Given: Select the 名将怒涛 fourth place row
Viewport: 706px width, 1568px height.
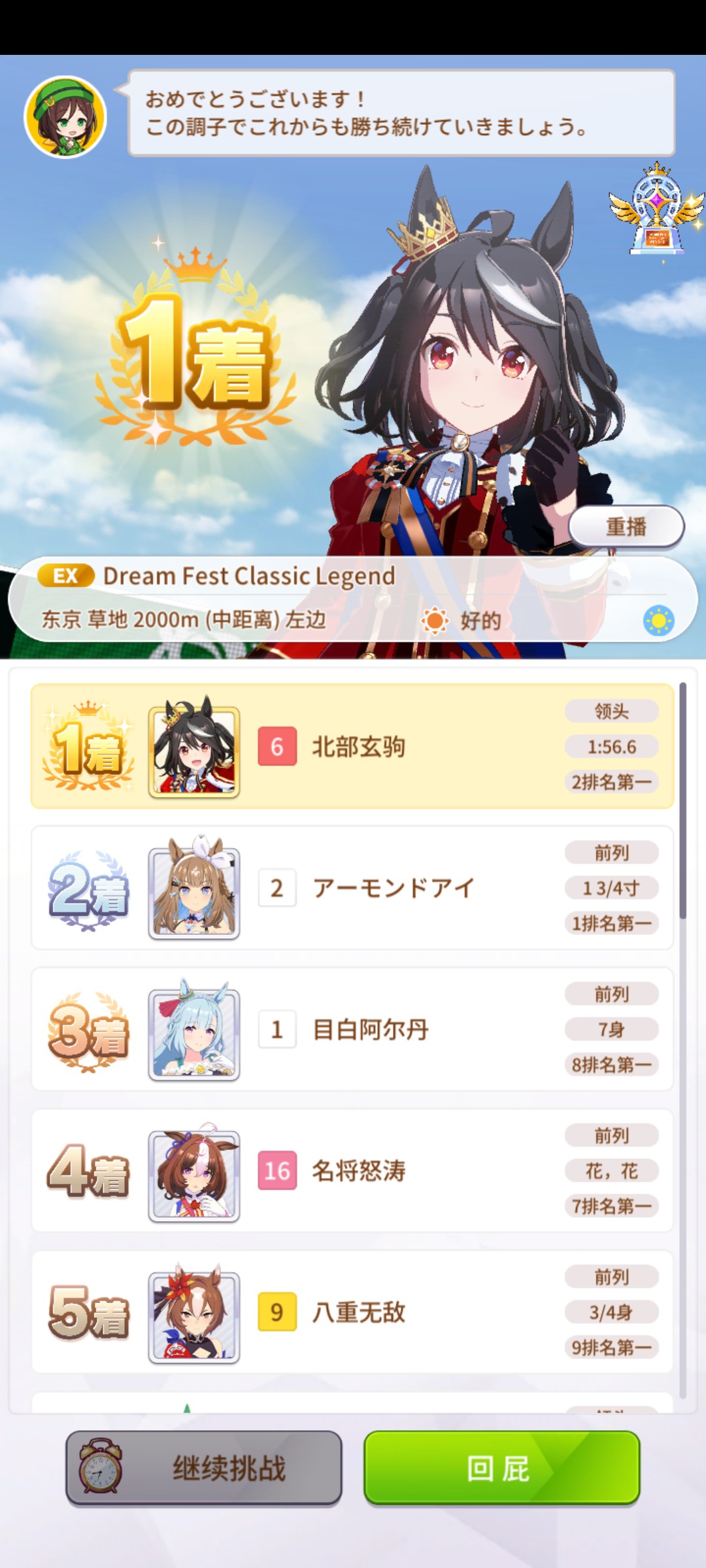Looking at the screenshot, I should pos(352,1171).
